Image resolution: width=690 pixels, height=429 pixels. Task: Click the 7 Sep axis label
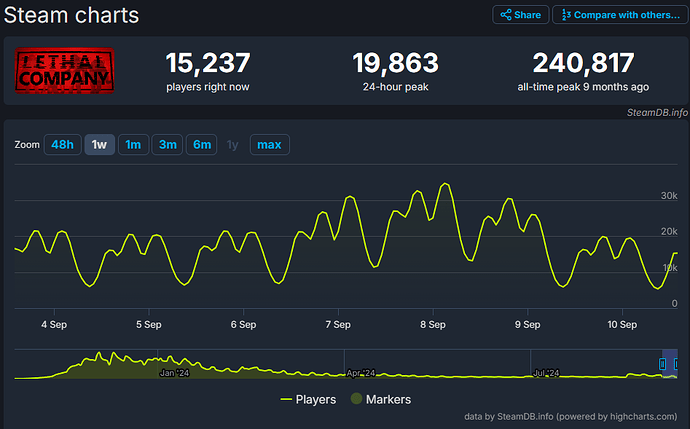tap(338, 325)
